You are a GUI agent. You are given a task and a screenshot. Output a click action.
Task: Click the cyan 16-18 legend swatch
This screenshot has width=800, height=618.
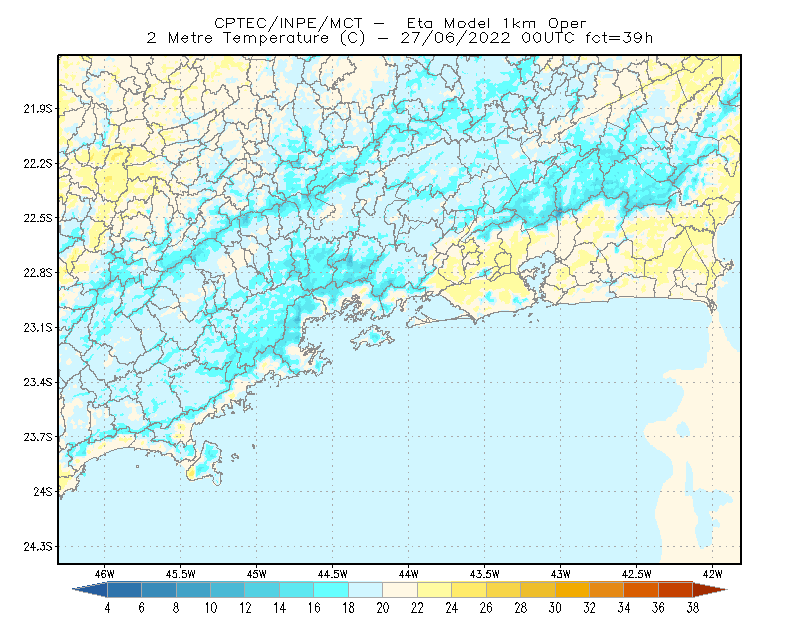(x=331, y=590)
